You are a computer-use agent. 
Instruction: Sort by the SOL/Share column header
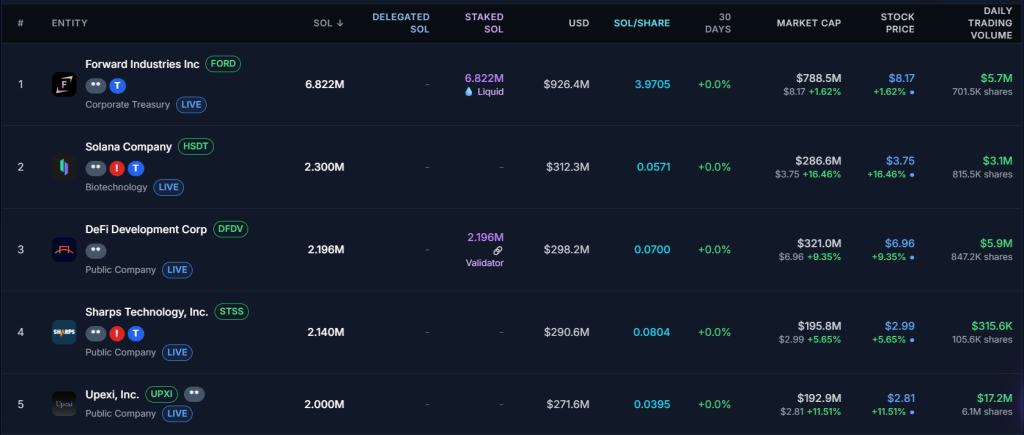pos(641,23)
